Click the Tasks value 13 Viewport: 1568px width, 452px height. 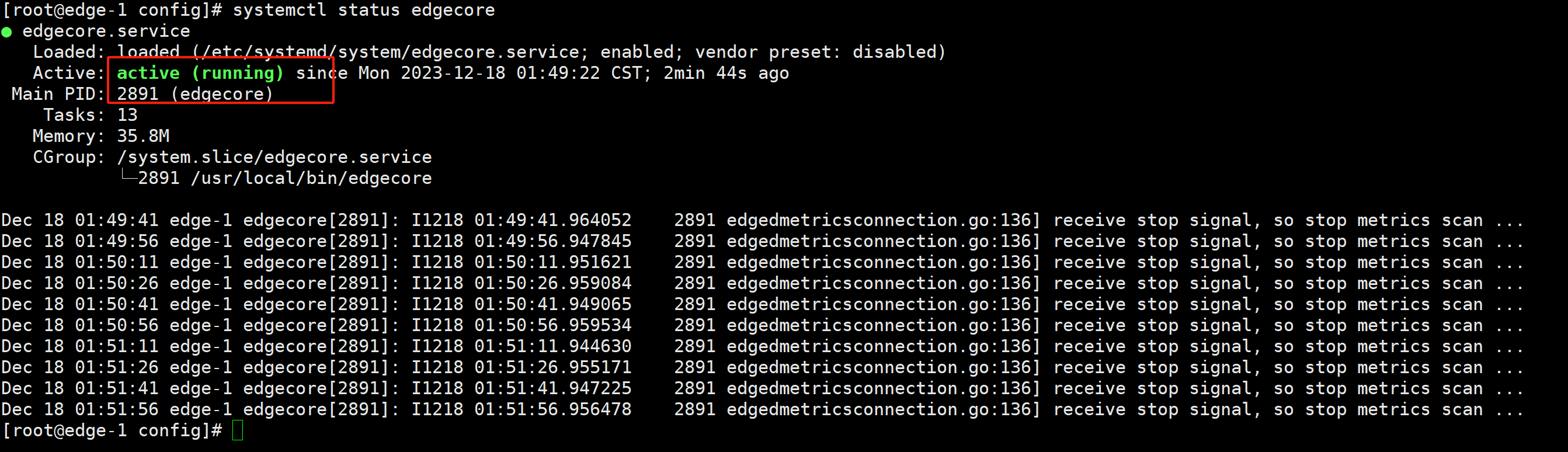[127, 115]
